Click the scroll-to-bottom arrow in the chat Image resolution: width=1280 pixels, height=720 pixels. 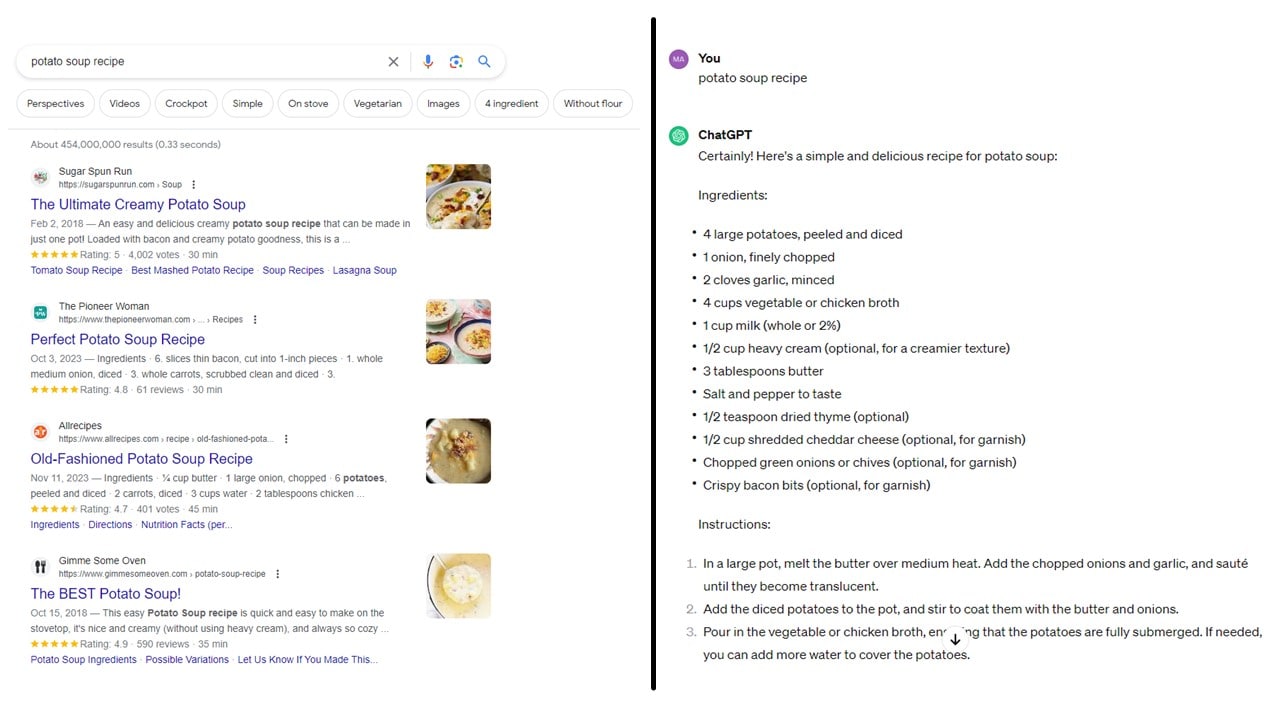coord(955,638)
